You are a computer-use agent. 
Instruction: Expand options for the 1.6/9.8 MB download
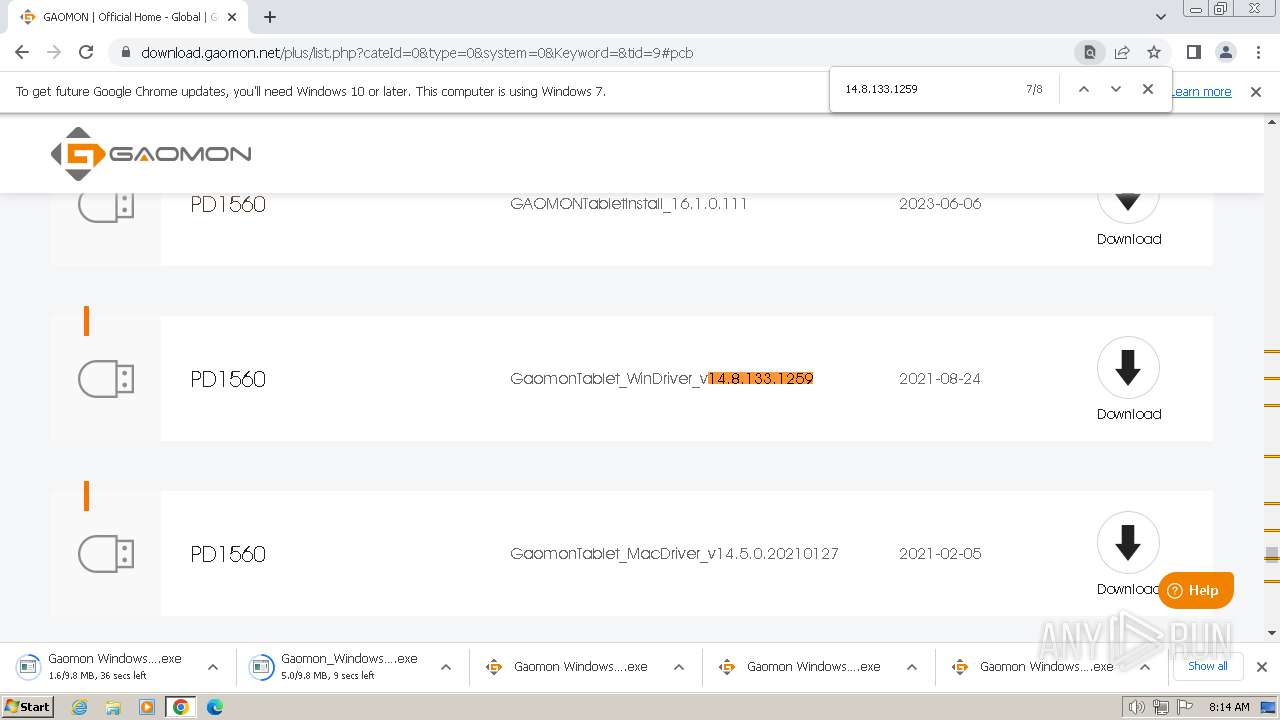(x=213, y=667)
